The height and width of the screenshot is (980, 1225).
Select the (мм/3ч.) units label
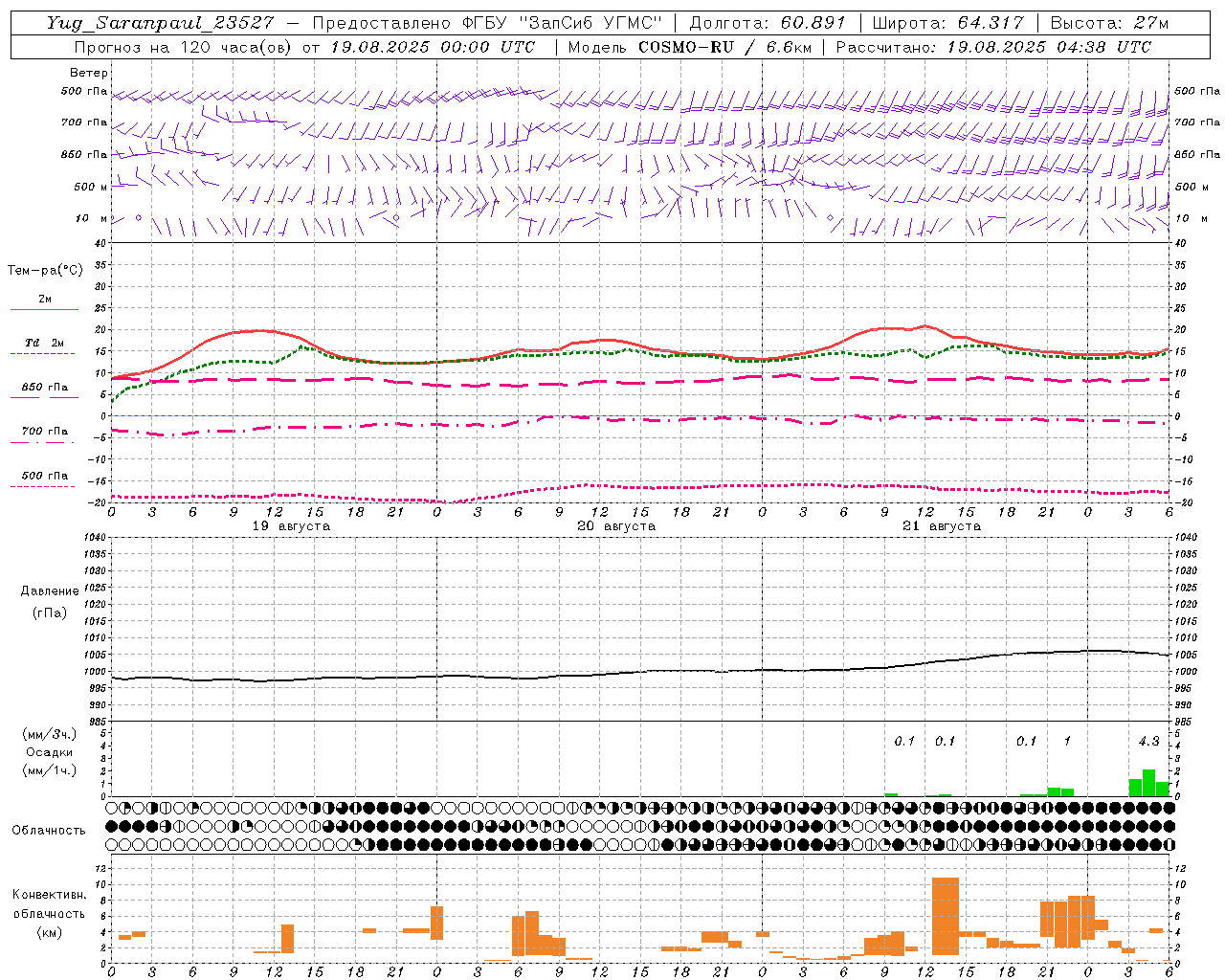click(50, 735)
